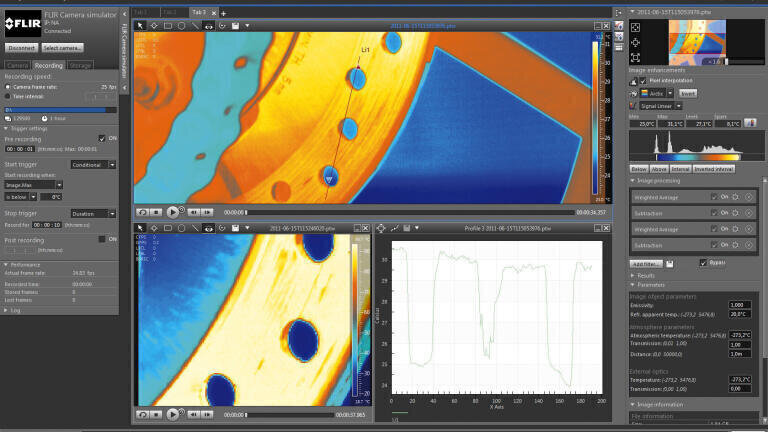Stop playback in the top image player
The height and width of the screenshot is (432, 768).
pyautogui.click(x=156, y=212)
